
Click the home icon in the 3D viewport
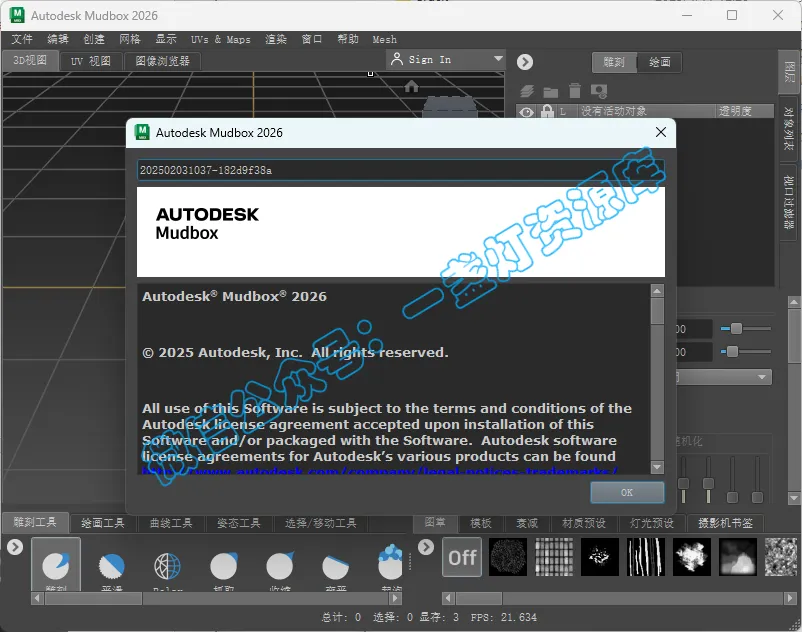click(411, 86)
